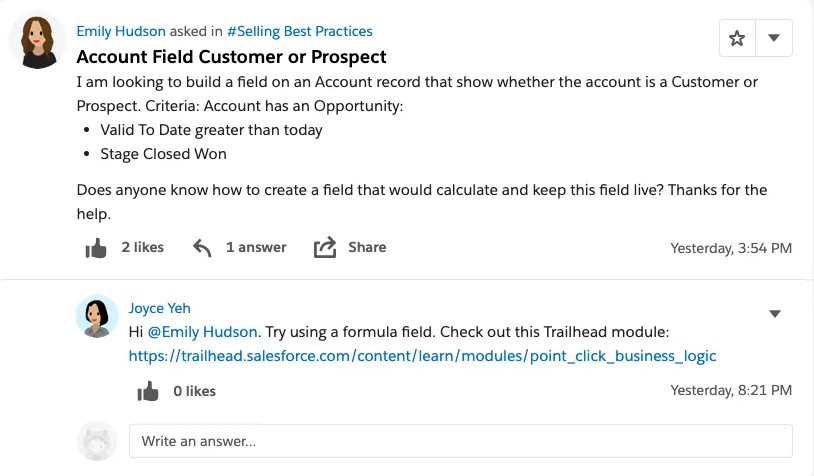Open the #Selling Best Practices topic
This screenshot has width=814, height=476.
(x=300, y=31)
